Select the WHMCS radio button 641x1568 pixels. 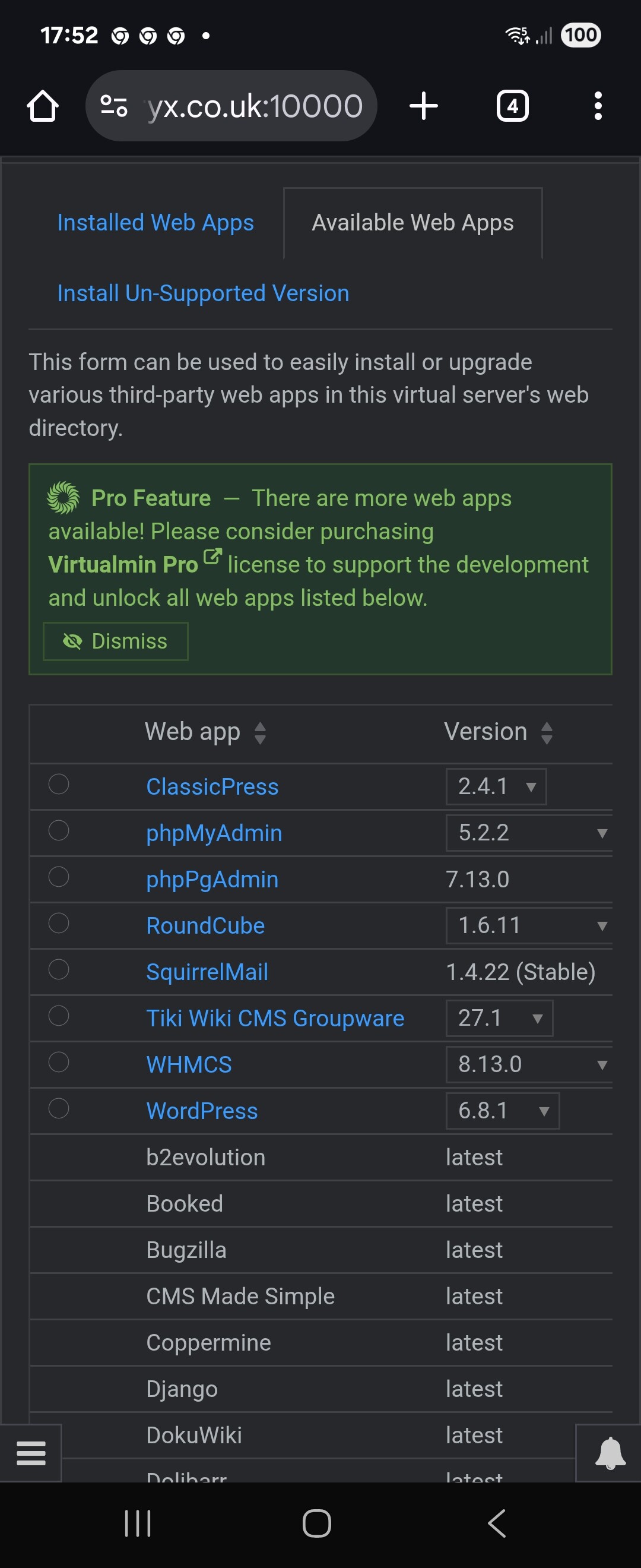(x=58, y=1061)
